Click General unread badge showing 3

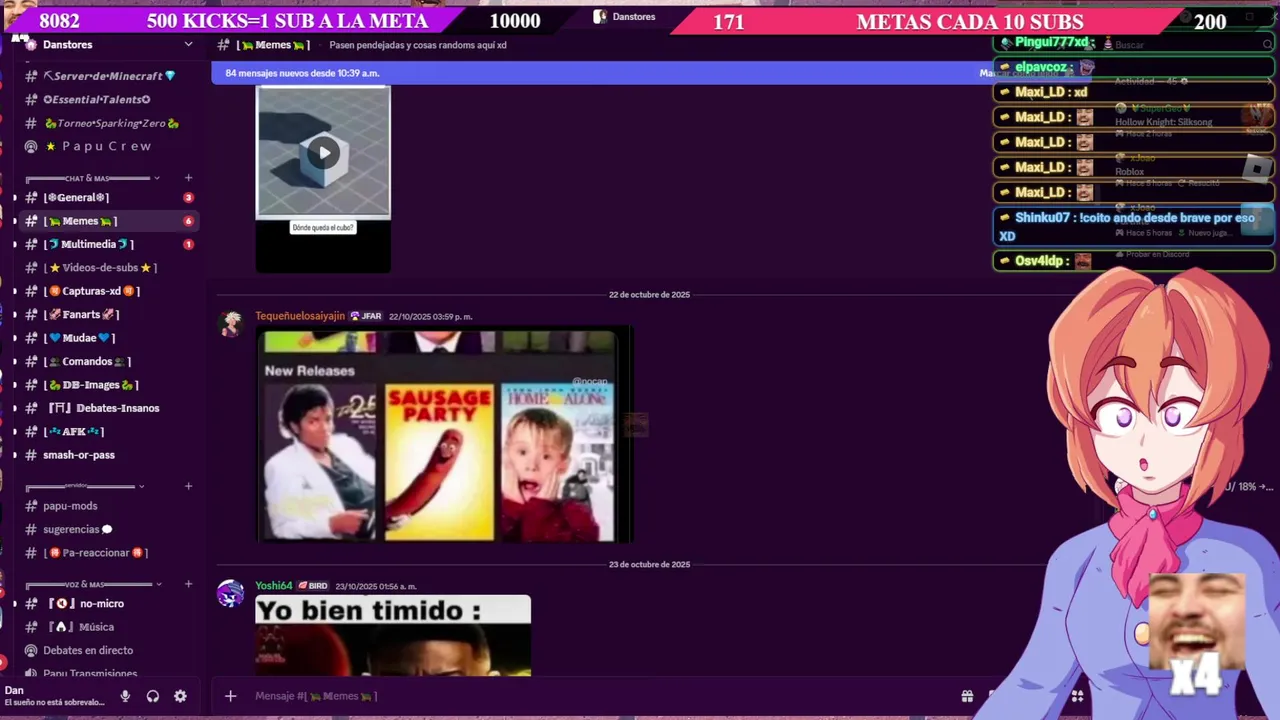pyautogui.click(x=188, y=197)
